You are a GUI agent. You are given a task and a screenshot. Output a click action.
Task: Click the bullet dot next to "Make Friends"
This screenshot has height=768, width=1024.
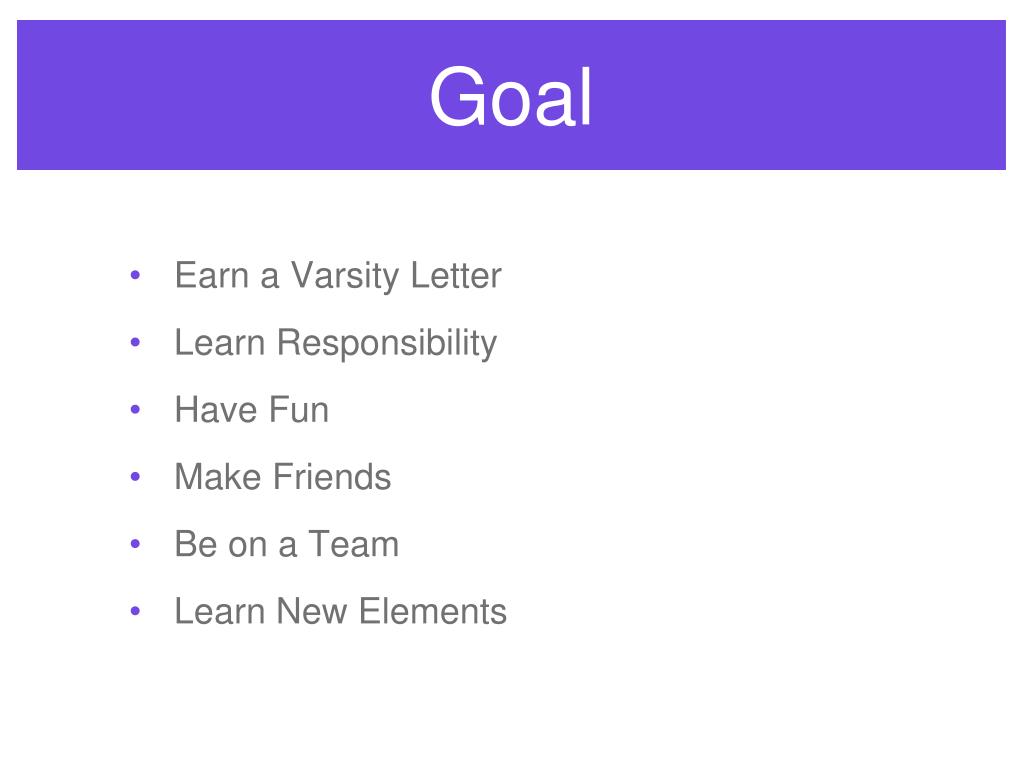(135, 477)
